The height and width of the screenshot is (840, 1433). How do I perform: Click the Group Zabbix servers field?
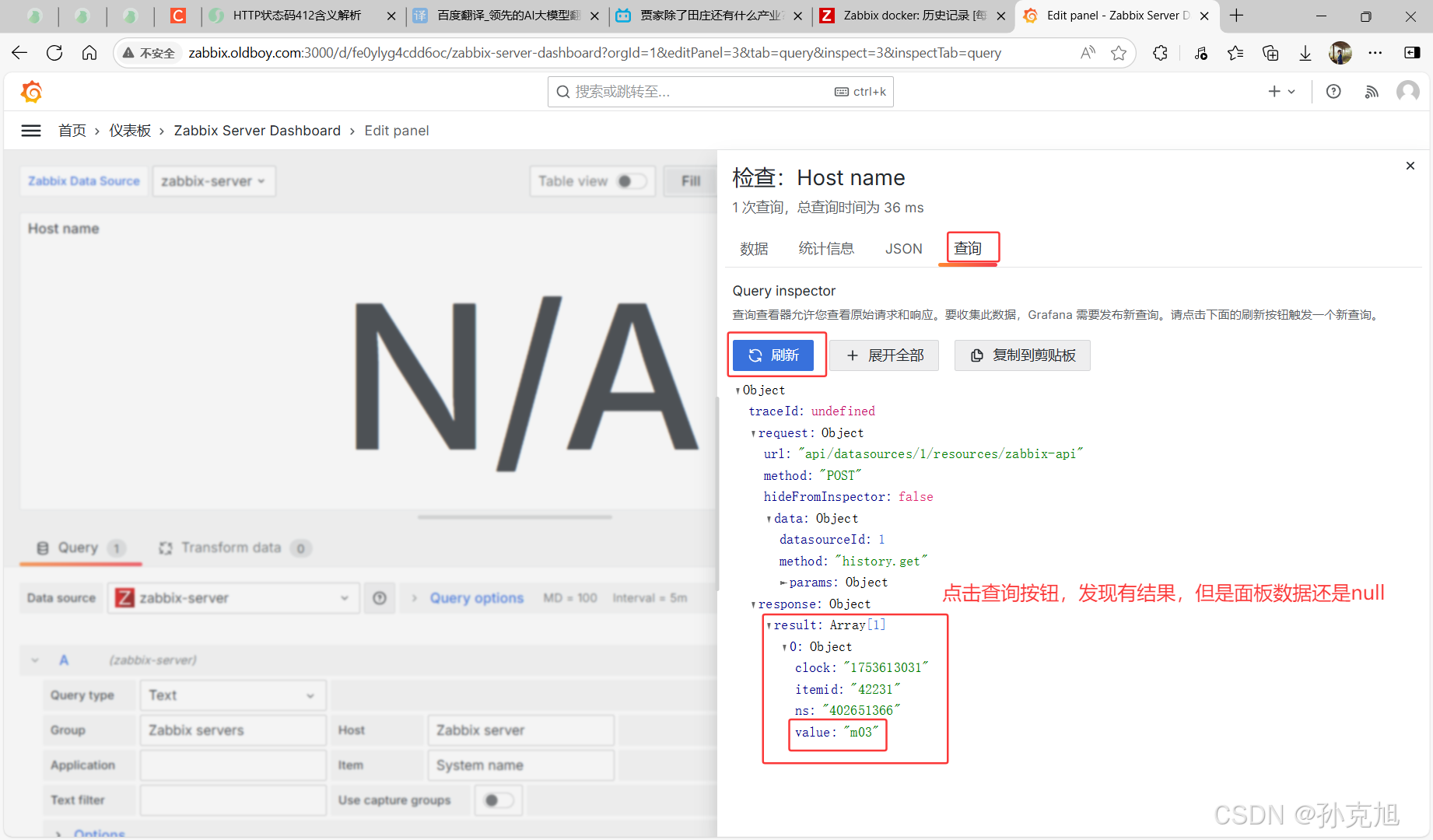[233, 730]
